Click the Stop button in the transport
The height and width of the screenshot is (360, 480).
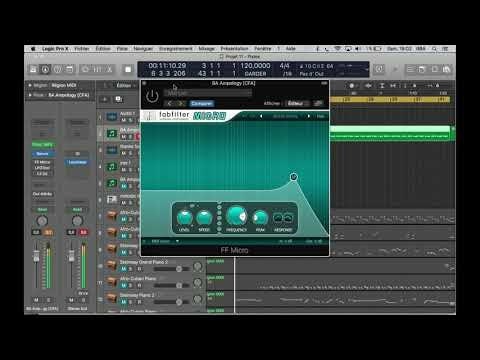(x=128, y=69)
